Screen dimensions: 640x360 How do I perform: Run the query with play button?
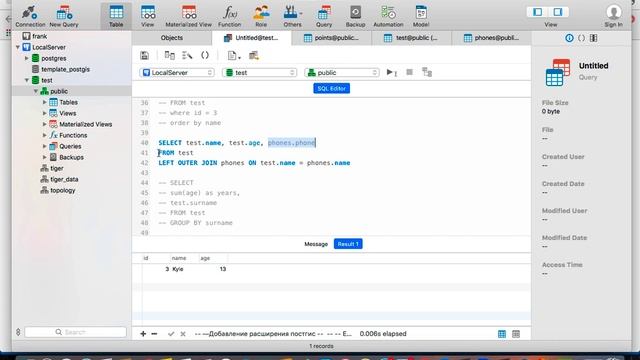pyautogui.click(x=391, y=72)
